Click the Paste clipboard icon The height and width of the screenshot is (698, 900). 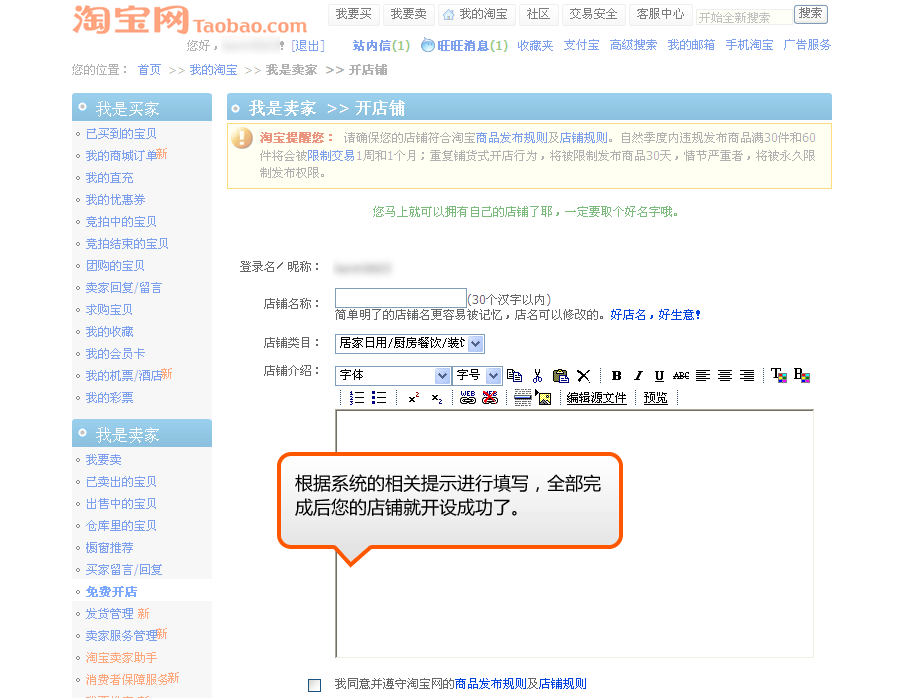click(x=560, y=375)
